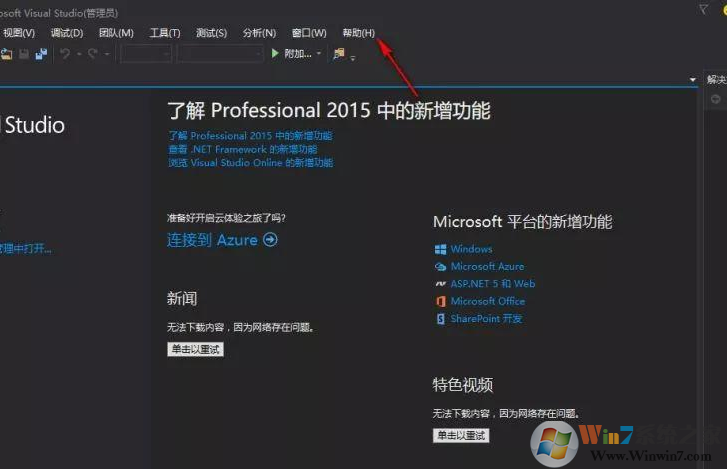This screenshot has height=470, width=728.
Task: Open the toolbar overflow options arrow
Action: tap(353, 59)
